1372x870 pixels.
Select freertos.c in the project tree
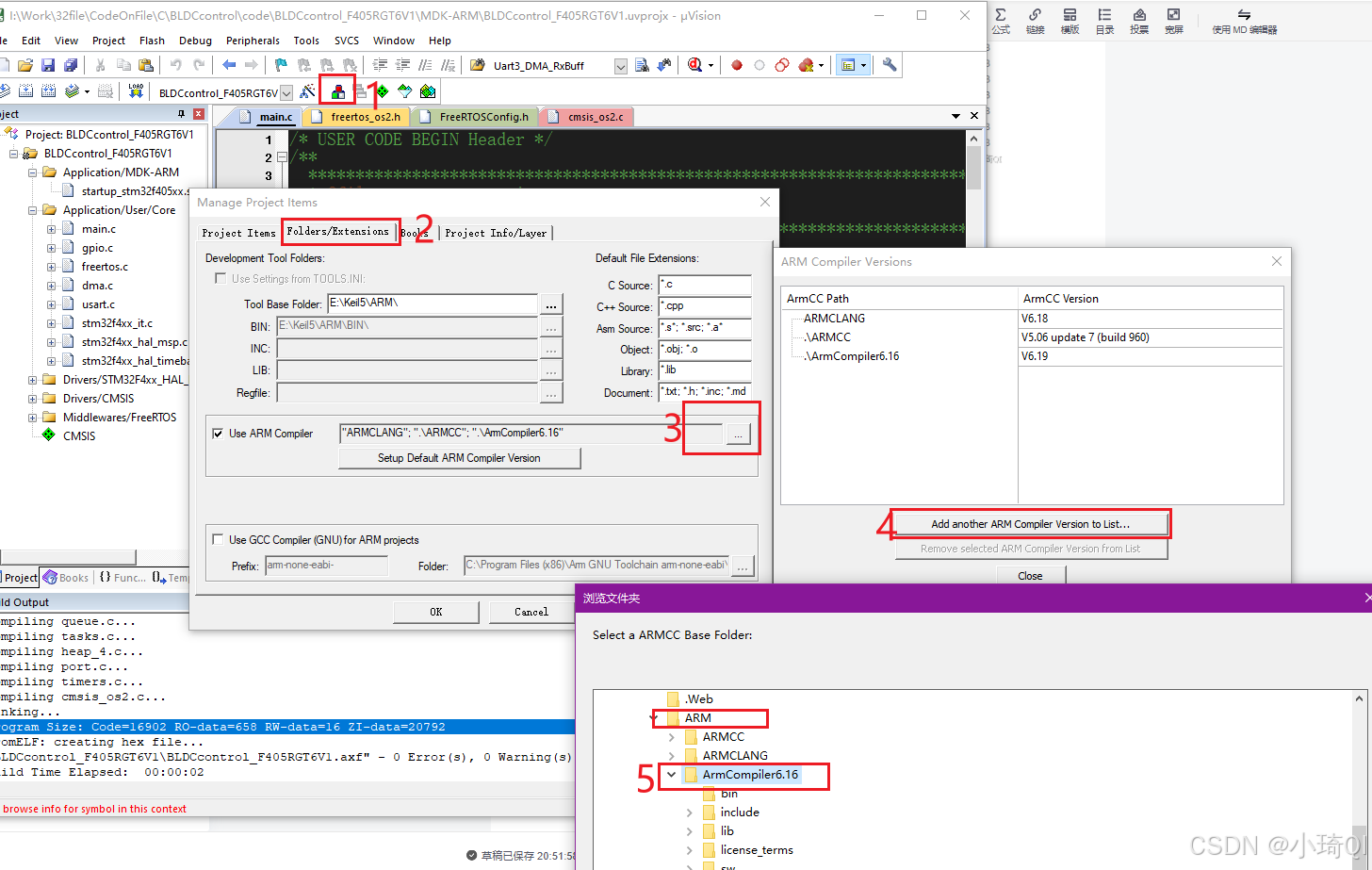pos(105,267)
